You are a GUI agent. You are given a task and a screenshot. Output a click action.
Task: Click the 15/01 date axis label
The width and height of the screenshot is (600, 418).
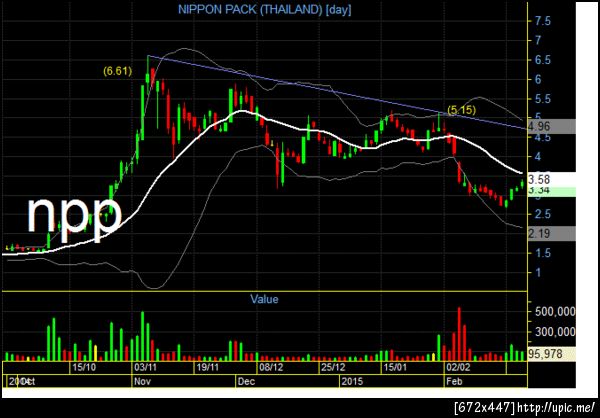tap(395, 368)
